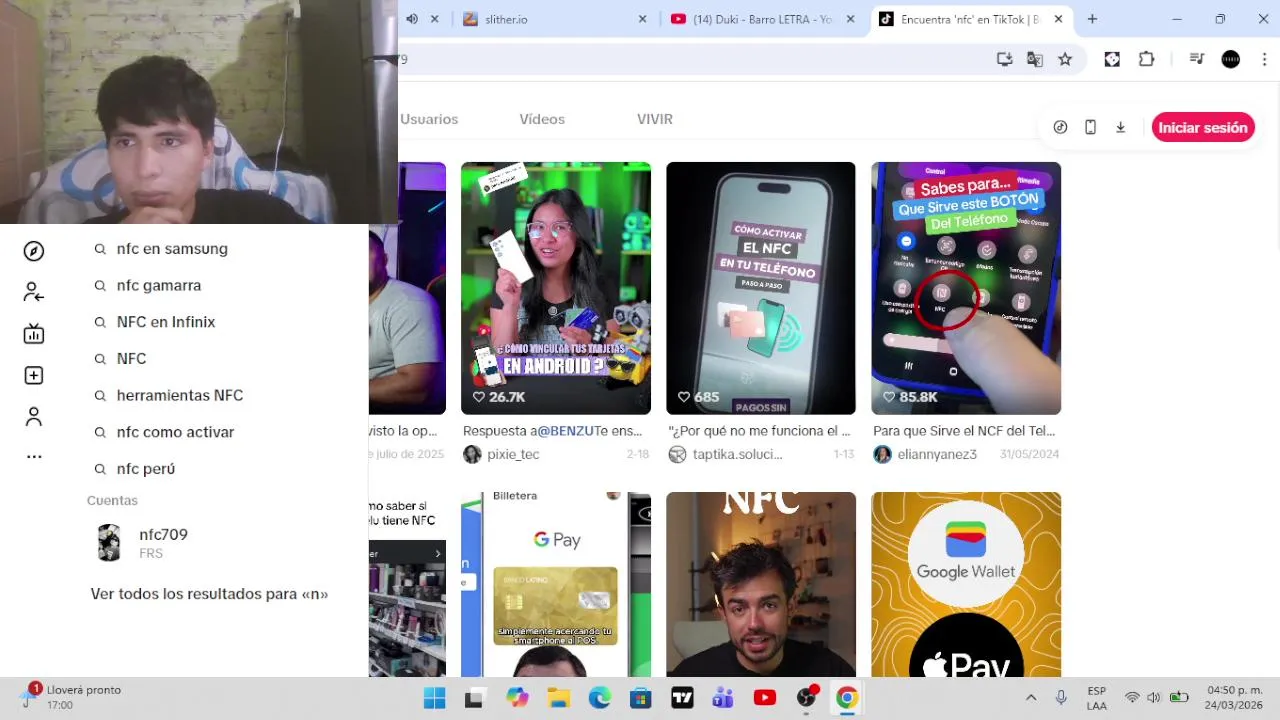
Task: Open the Usuarios search tab
Action: [429, 119]
